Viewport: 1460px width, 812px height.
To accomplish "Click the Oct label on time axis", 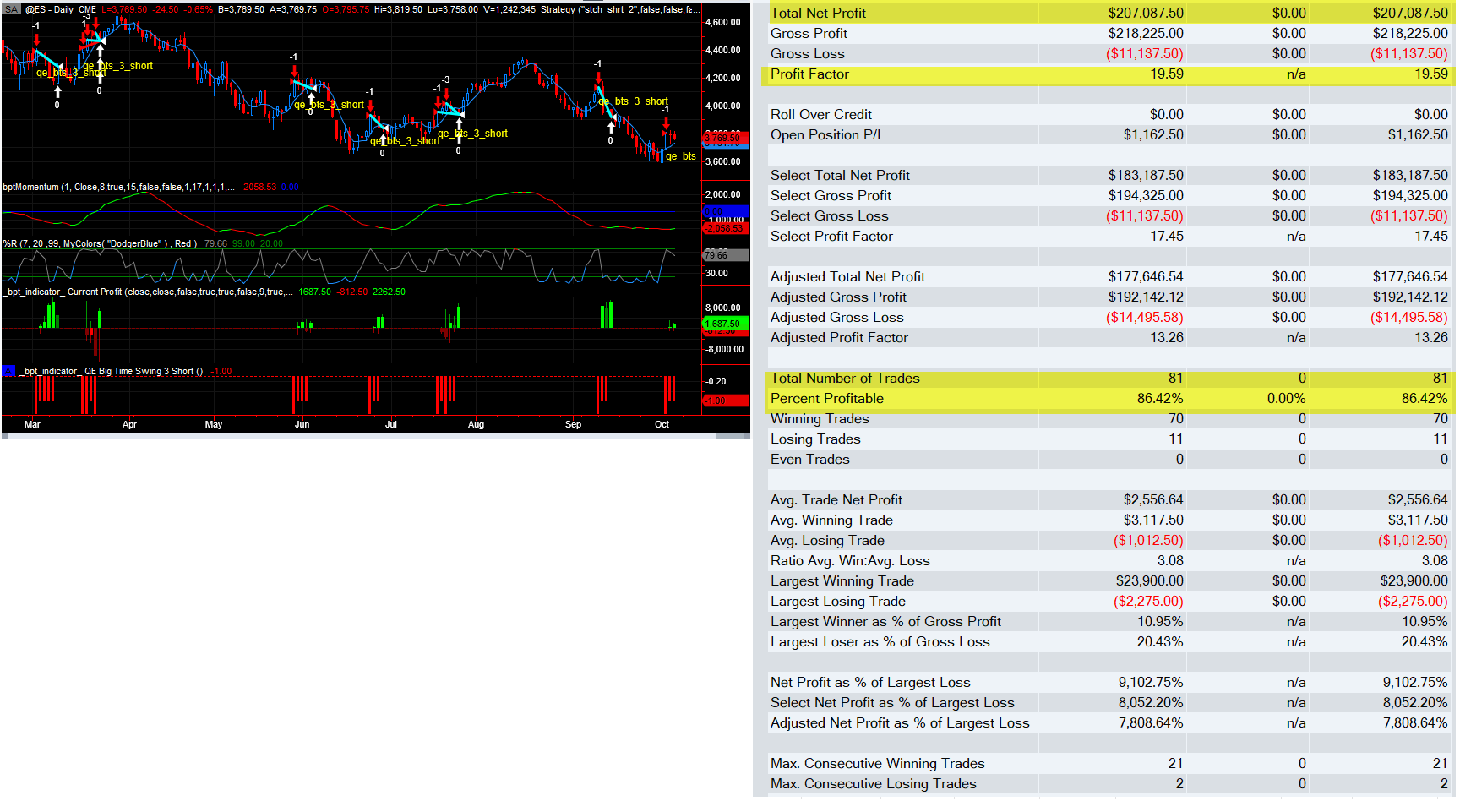I will pos(662,424).
